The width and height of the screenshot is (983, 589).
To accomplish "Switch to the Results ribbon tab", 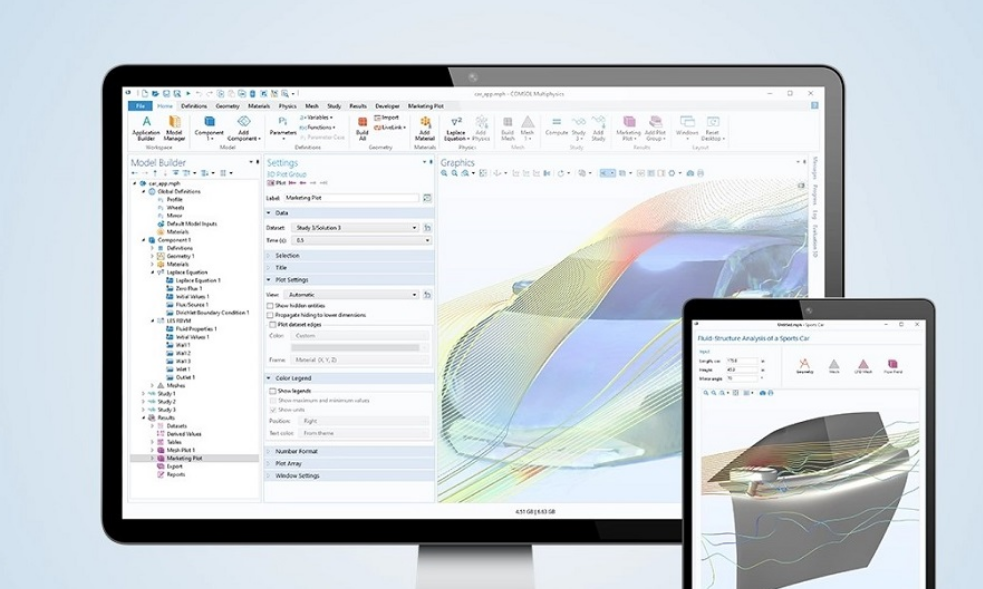I will [x=358, y=107].
